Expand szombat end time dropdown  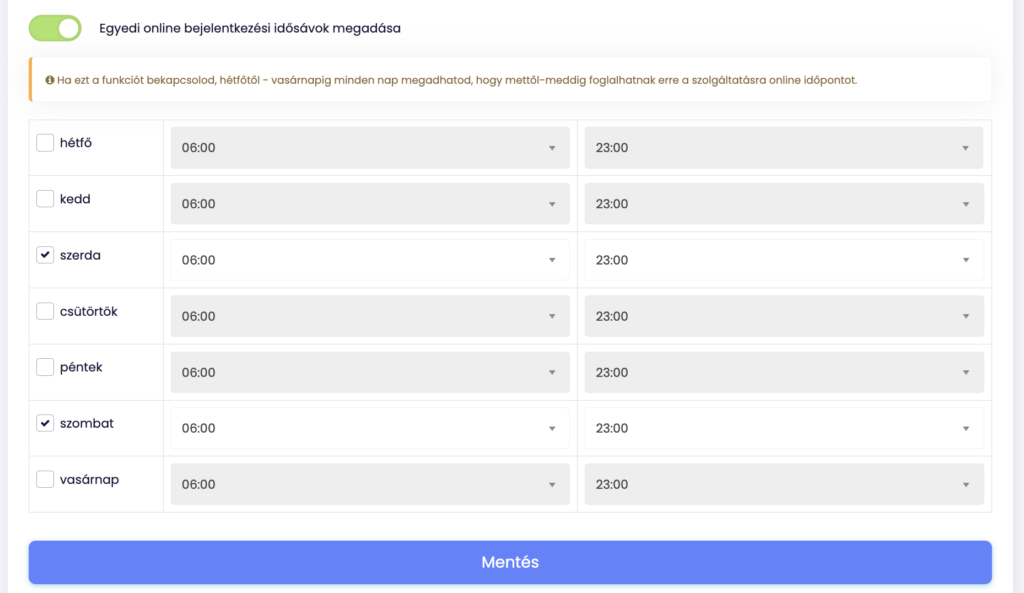click(784, 428)
